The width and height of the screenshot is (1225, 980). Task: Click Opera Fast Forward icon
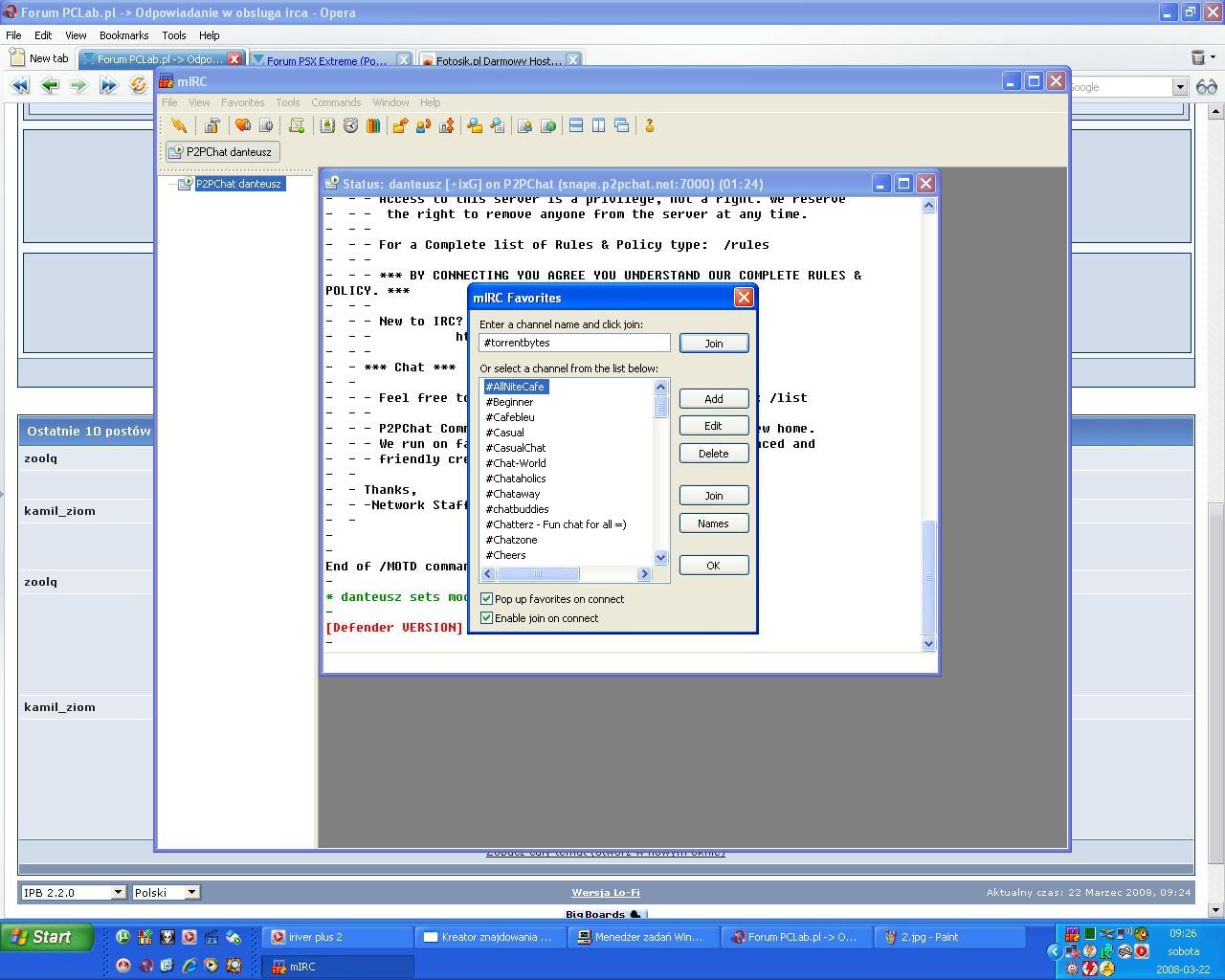coord(108,85)
